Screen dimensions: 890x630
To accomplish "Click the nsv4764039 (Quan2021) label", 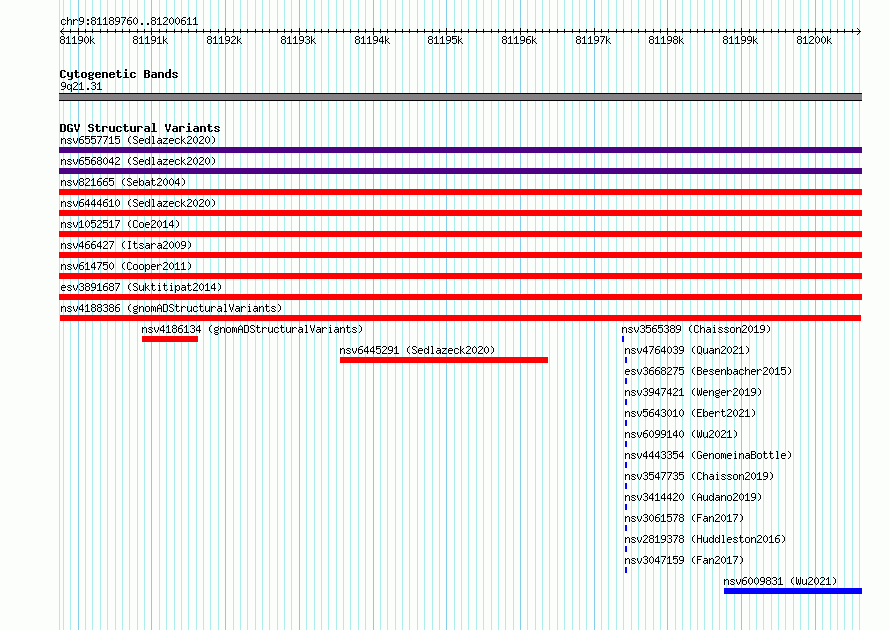I will 687,350.
